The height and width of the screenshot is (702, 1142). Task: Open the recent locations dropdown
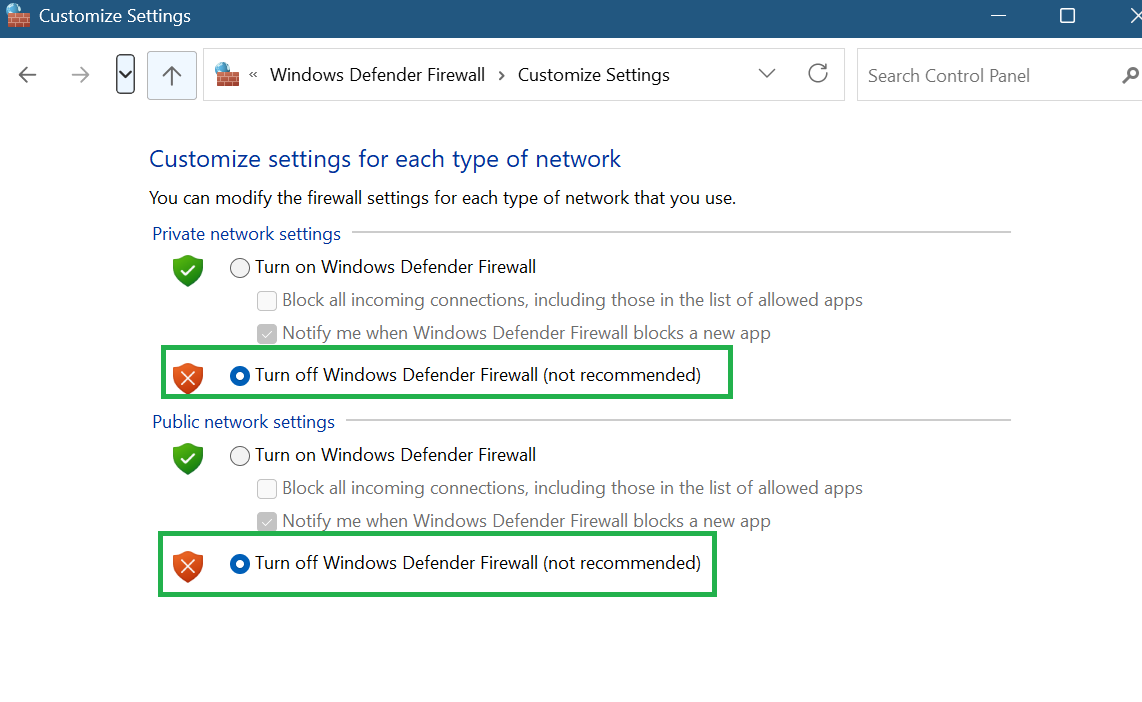tap(125, 74)
